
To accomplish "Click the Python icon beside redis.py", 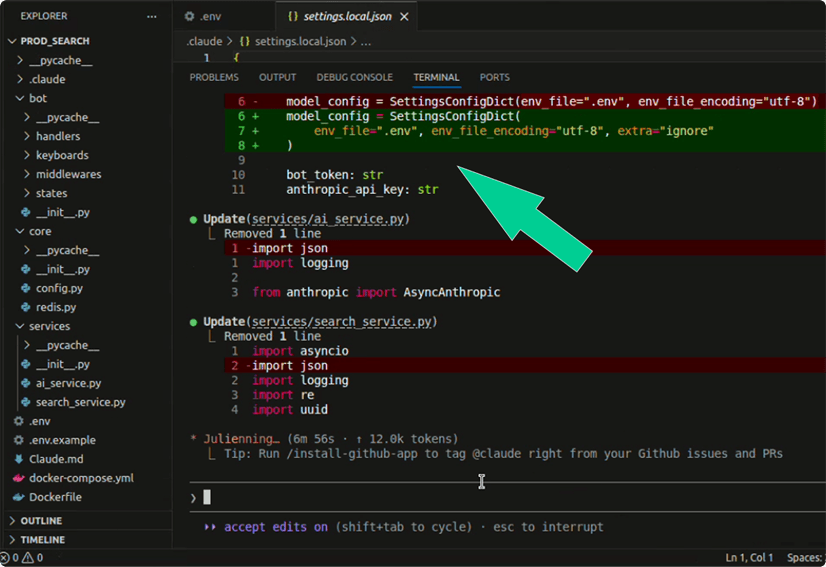I will click(26, 307).
